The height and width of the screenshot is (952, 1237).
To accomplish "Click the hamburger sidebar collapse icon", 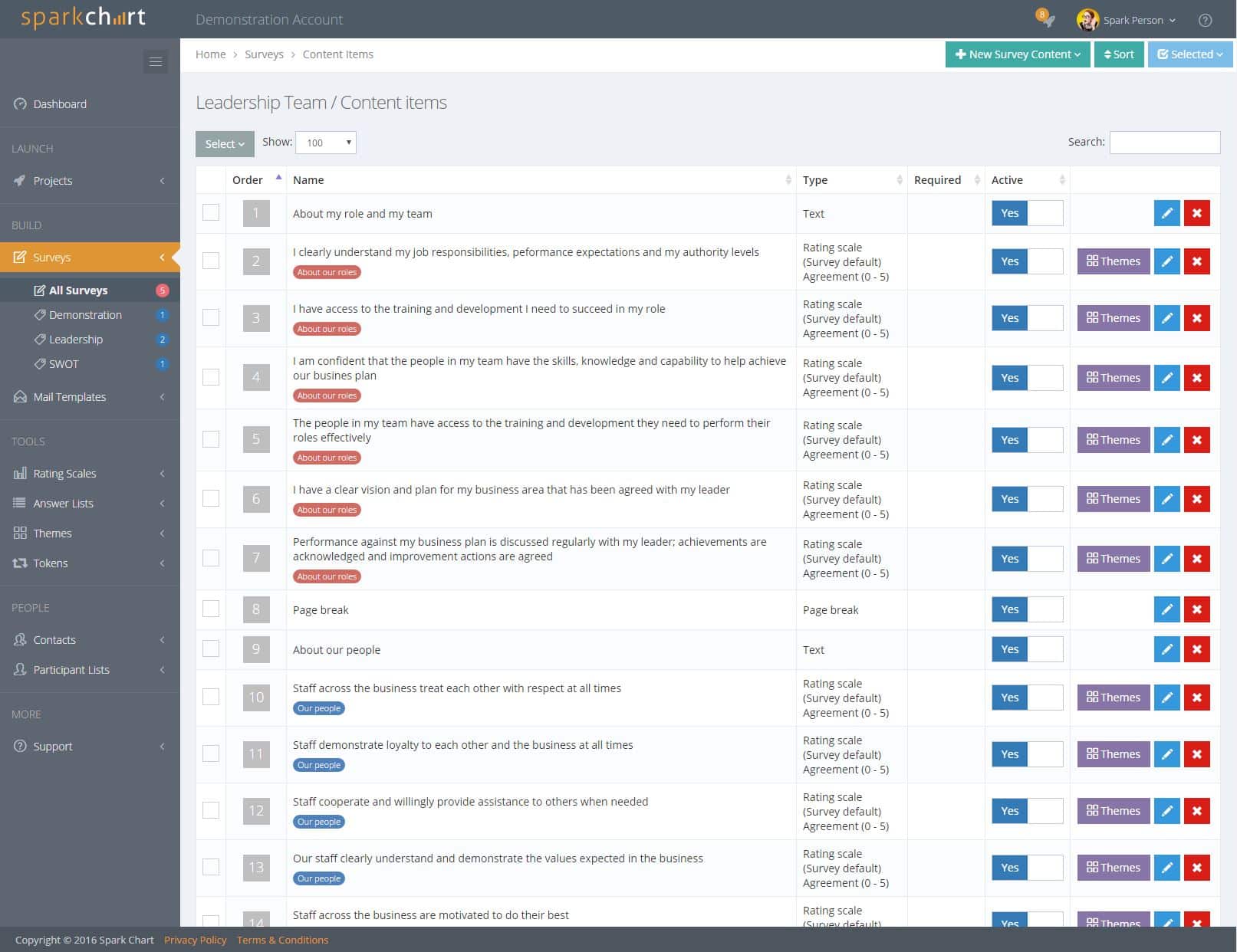I will pyautogui.click(x=156, y=62).
